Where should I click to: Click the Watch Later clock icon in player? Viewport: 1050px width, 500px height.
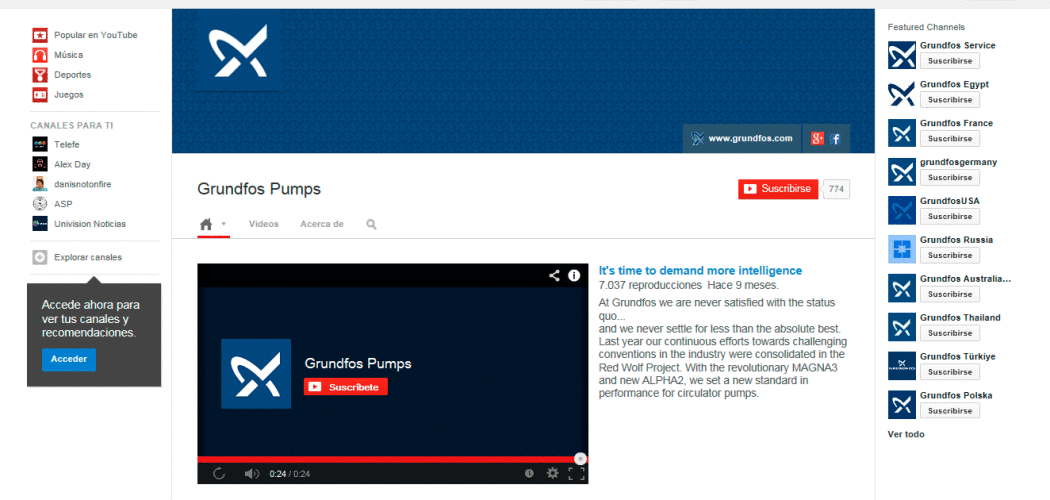click(529, 473)
